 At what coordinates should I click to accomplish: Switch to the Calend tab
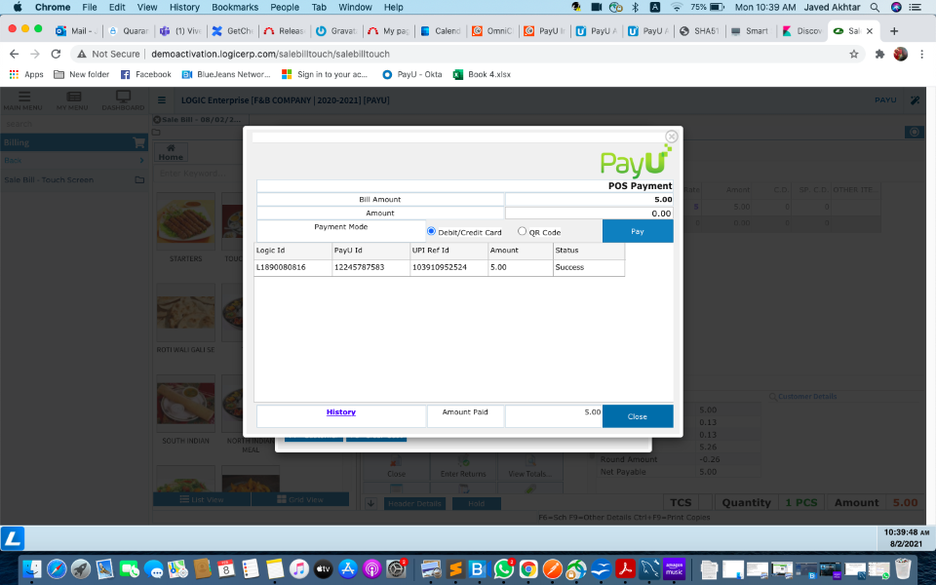(441, 31)
